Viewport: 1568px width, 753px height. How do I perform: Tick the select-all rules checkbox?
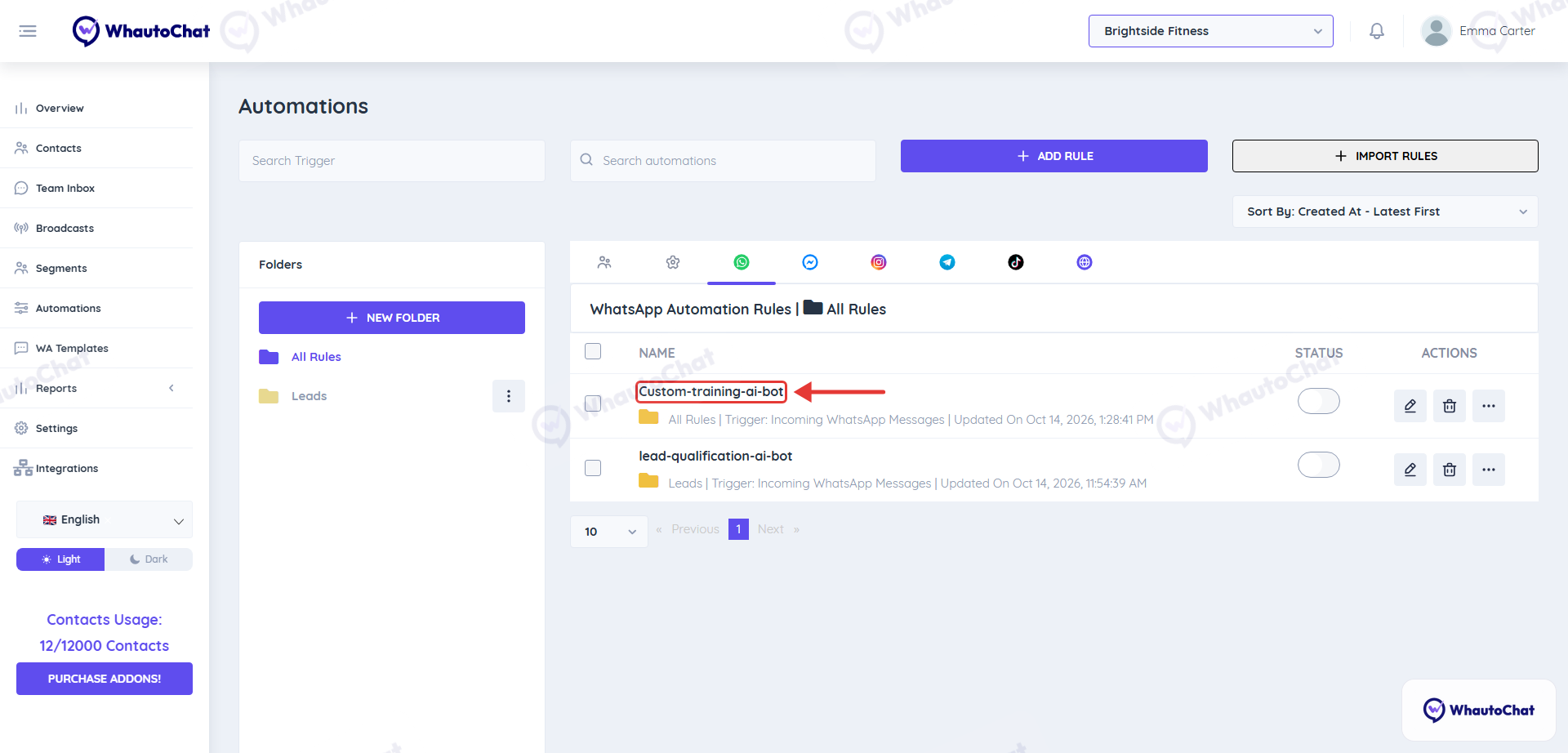coord(593,351)
